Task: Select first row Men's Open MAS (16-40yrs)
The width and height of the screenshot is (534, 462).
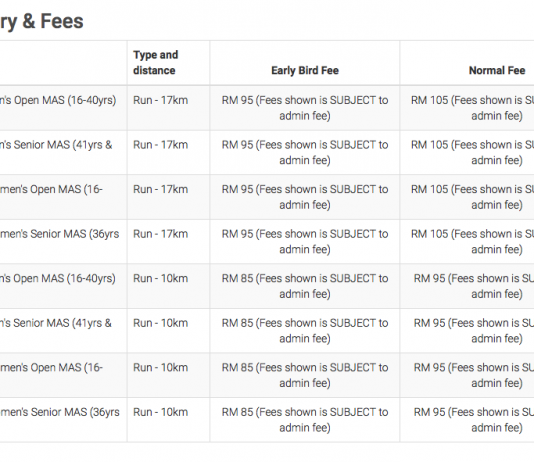Action: (58, 100)
